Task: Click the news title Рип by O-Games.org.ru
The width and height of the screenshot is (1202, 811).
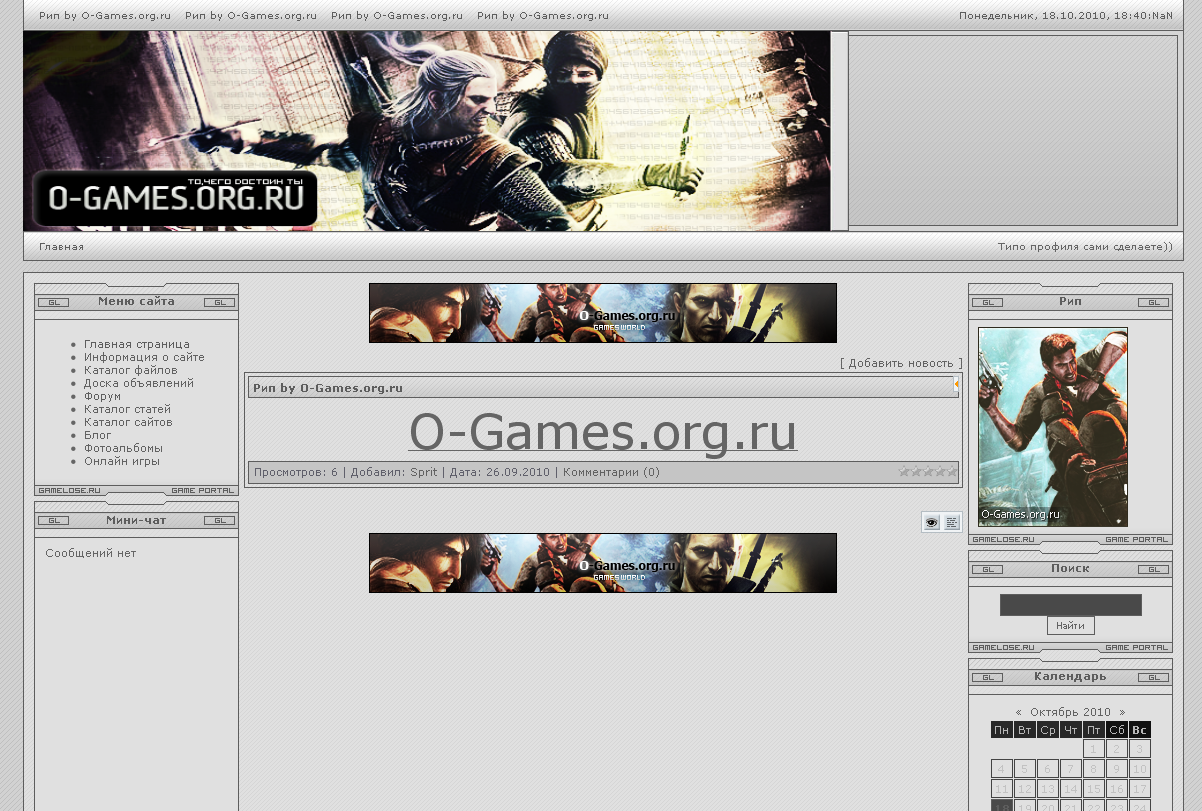Action: (x=328, y=388)
